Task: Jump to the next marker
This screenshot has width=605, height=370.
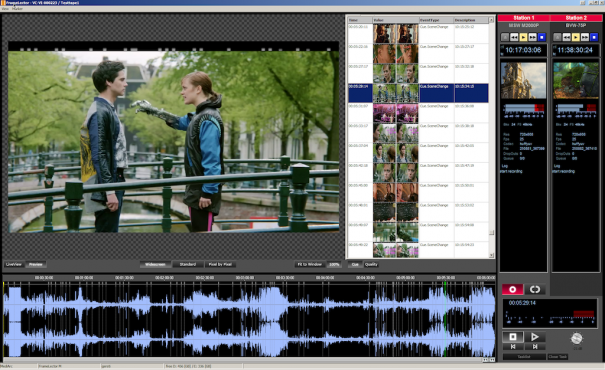Action: [x=534, y=346]
